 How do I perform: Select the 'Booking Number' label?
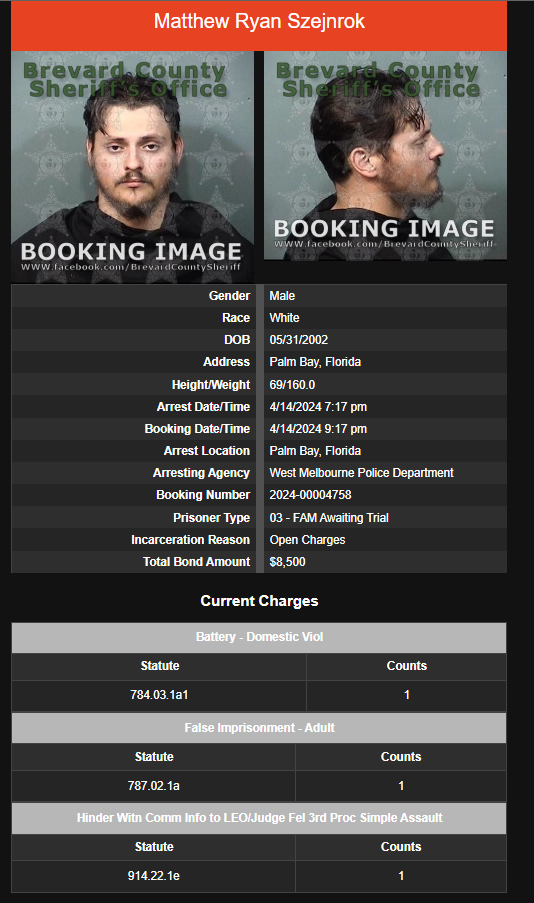click(203, 495)
